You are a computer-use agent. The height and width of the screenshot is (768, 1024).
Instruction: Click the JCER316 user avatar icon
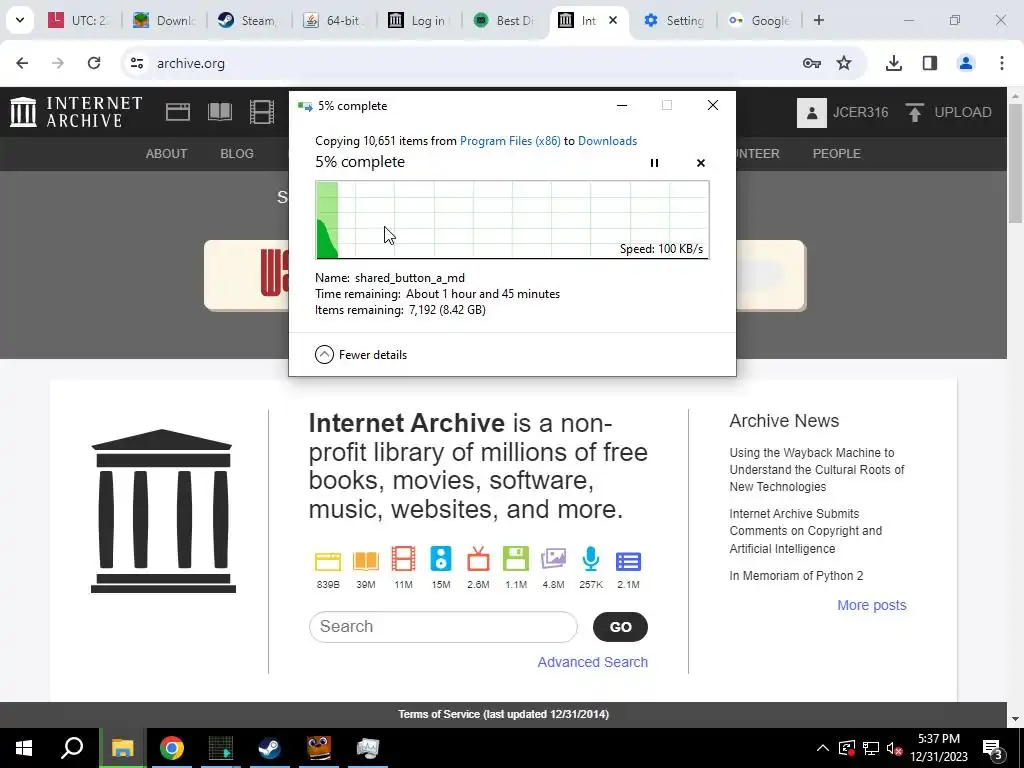pyautogui.click(x=812, y=112)
